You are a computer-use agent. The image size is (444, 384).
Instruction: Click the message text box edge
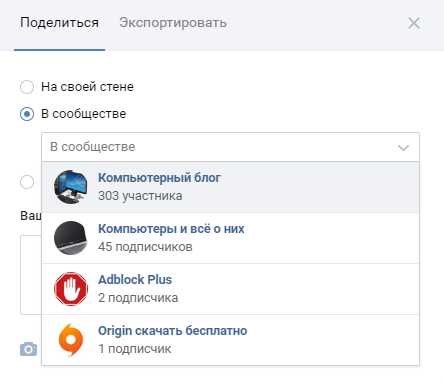point(31,275)
